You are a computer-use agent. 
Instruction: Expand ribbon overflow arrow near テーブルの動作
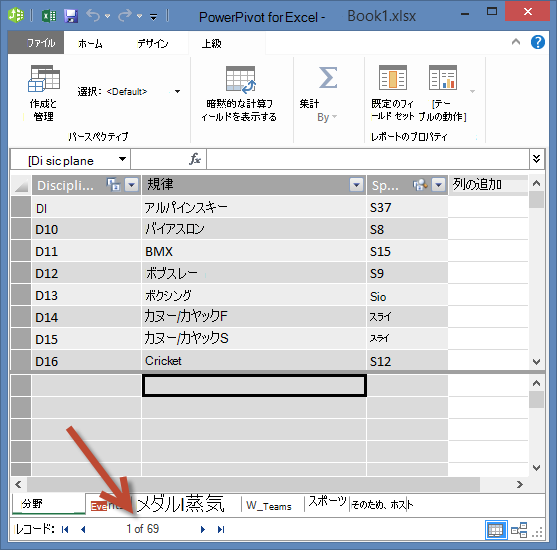[472, 92]
